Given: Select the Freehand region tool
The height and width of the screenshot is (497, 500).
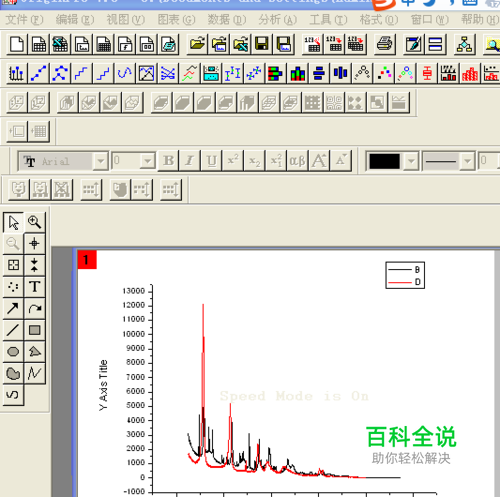Looking at the screenshot, I should pos(13,373).
